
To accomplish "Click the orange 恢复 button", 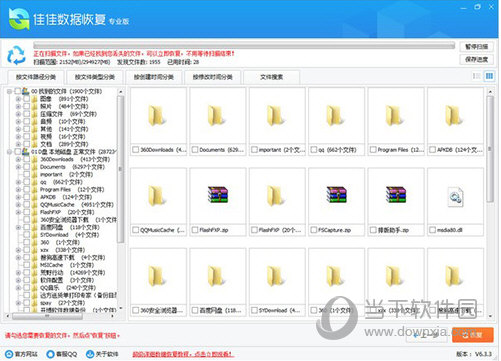I will click(473, 335).
